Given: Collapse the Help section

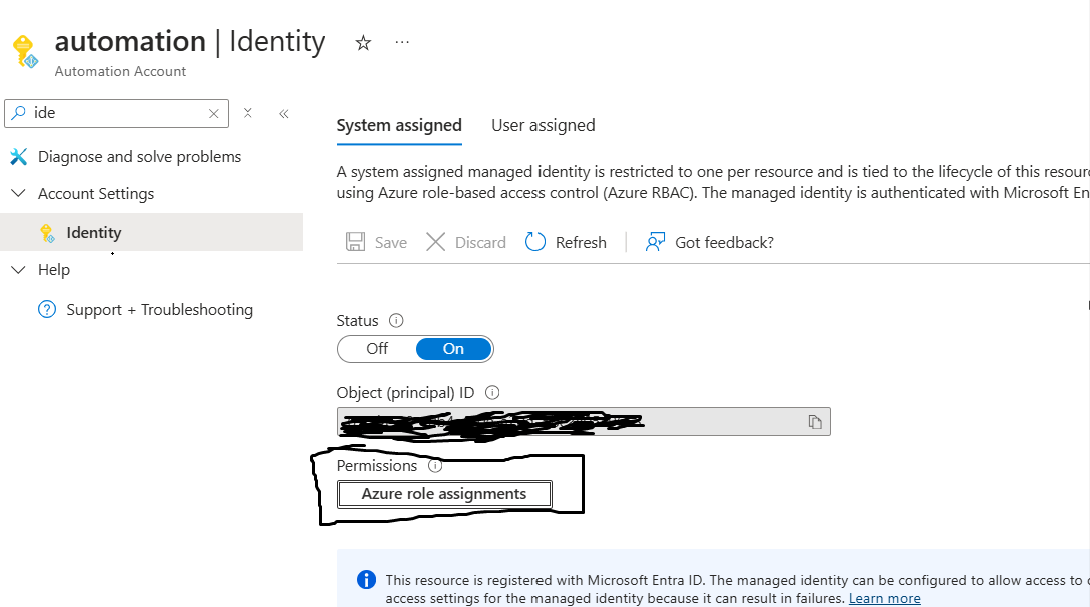Looking at the screenshot, I should 20,269.
